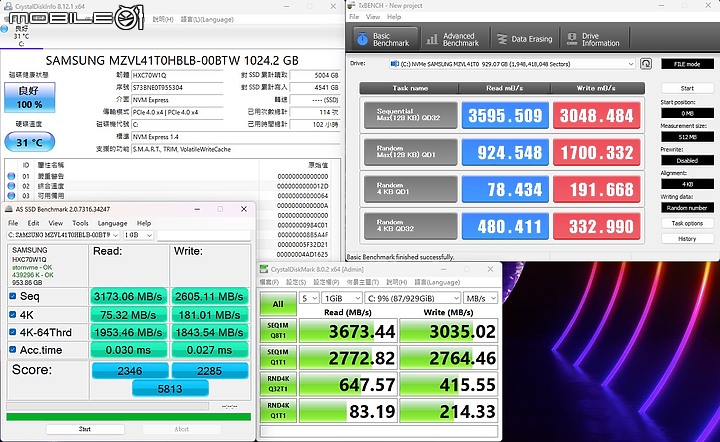Click the green All button in CrystalDiskMark
The height and width of the screenshot is (442, 720).
[x=278, y=304]
